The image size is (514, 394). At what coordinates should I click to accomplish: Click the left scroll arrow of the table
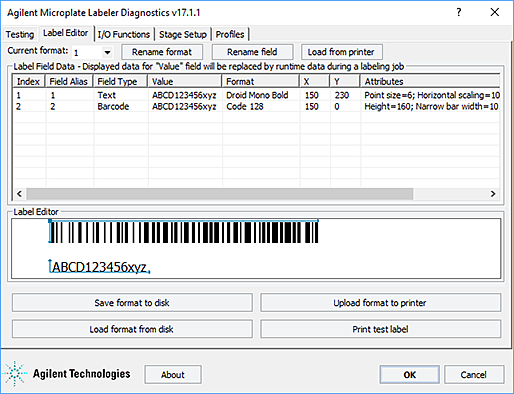tap(19, 194)
